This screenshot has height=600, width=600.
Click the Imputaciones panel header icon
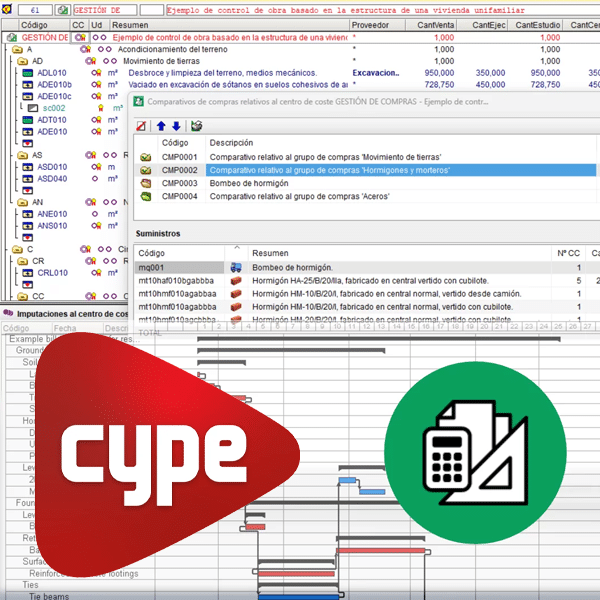pos(8,313)
